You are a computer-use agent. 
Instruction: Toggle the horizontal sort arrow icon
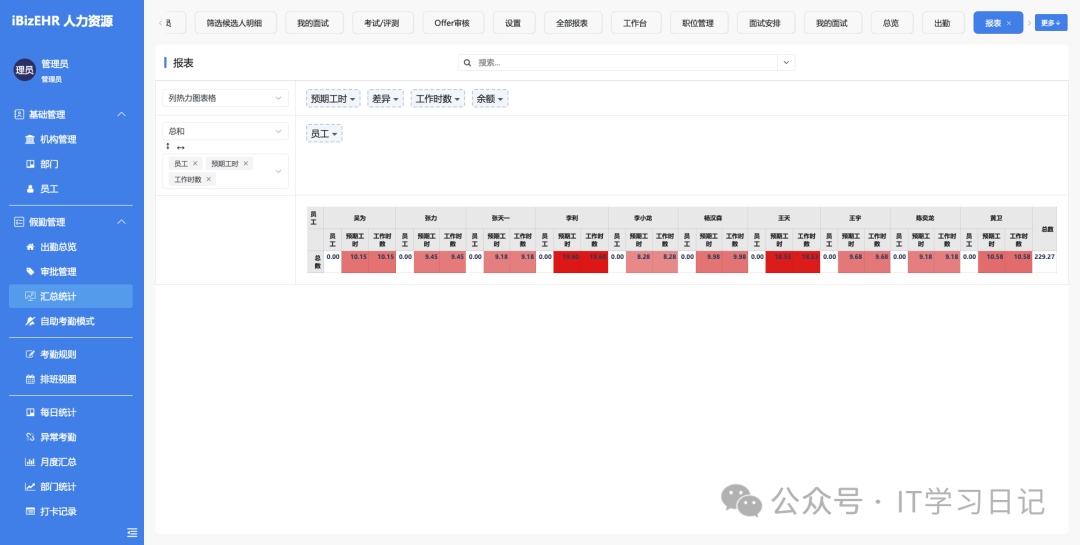click(x=181, y=147)
